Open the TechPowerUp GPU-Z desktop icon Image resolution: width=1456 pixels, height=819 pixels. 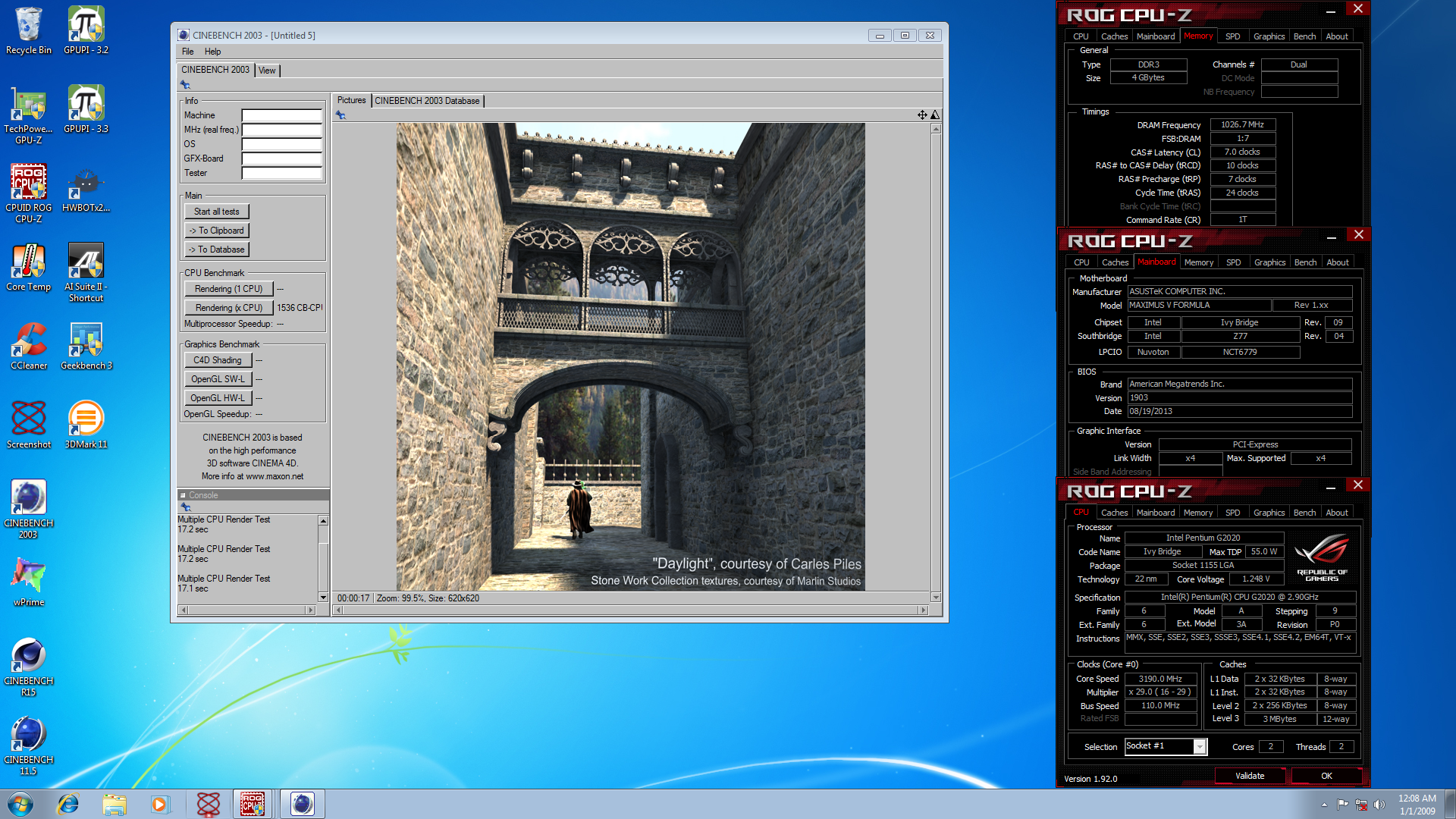pyautogui.click(x=28, y=115)
